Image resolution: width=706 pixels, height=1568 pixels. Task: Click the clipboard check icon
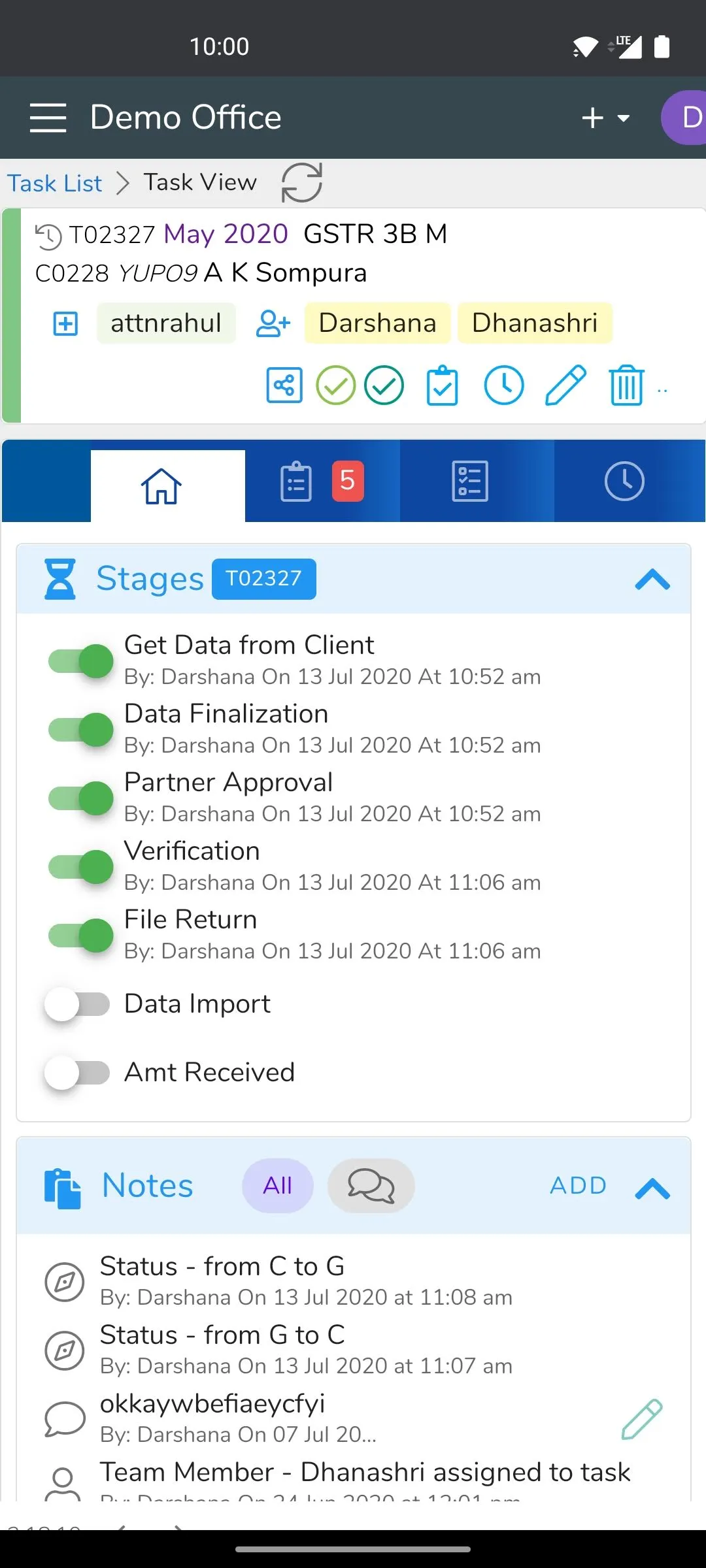pos(443,385)
